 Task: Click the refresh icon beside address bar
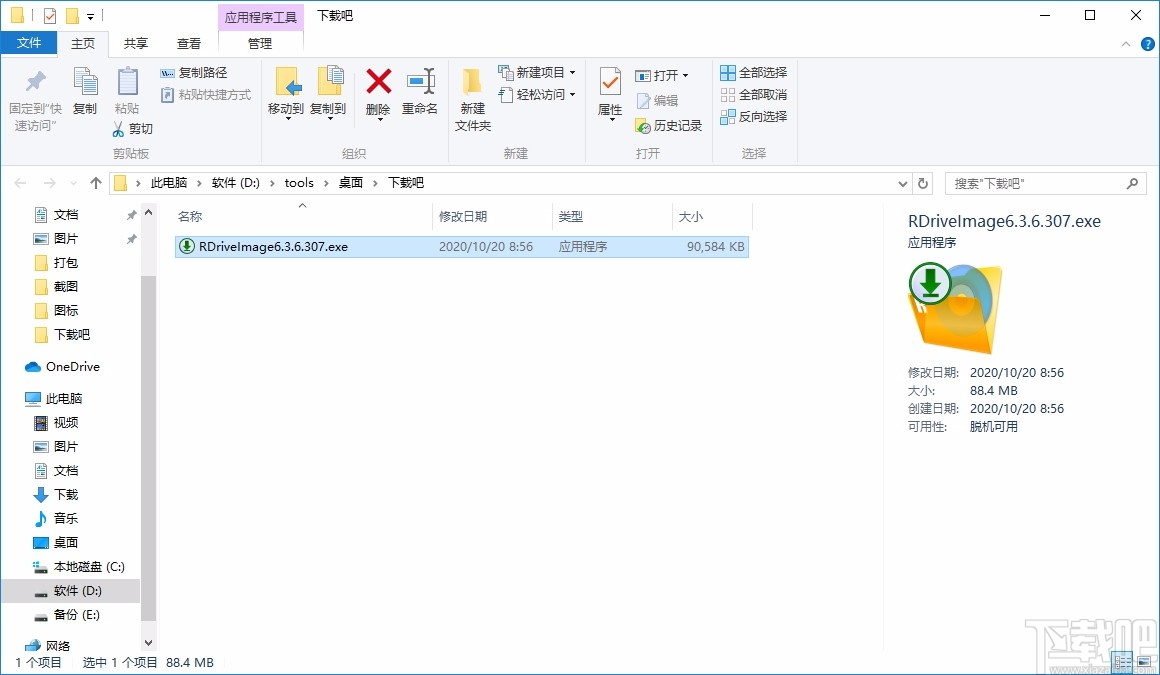click(920, 182)
